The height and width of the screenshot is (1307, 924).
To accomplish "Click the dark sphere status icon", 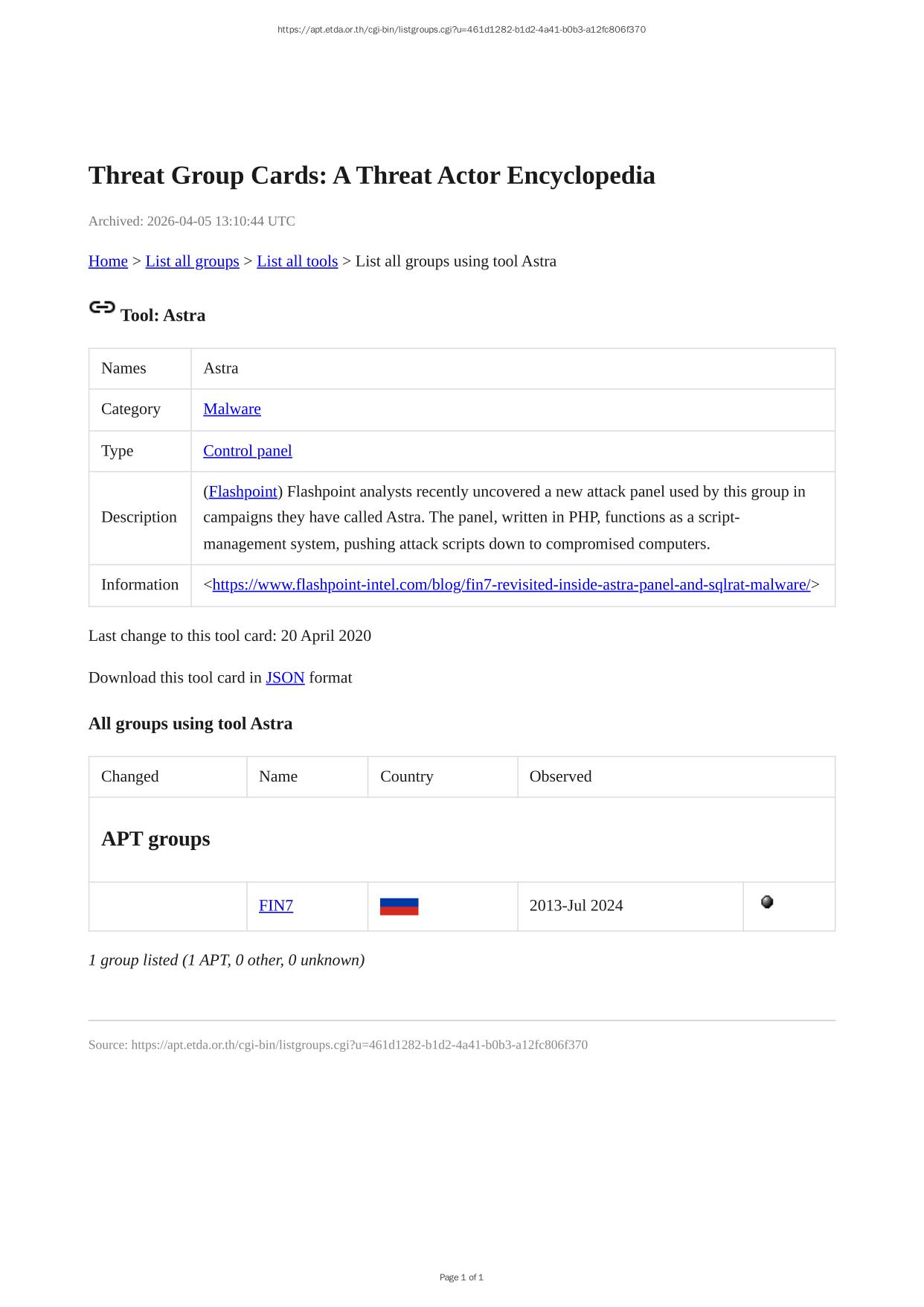I will click(767, 902).
